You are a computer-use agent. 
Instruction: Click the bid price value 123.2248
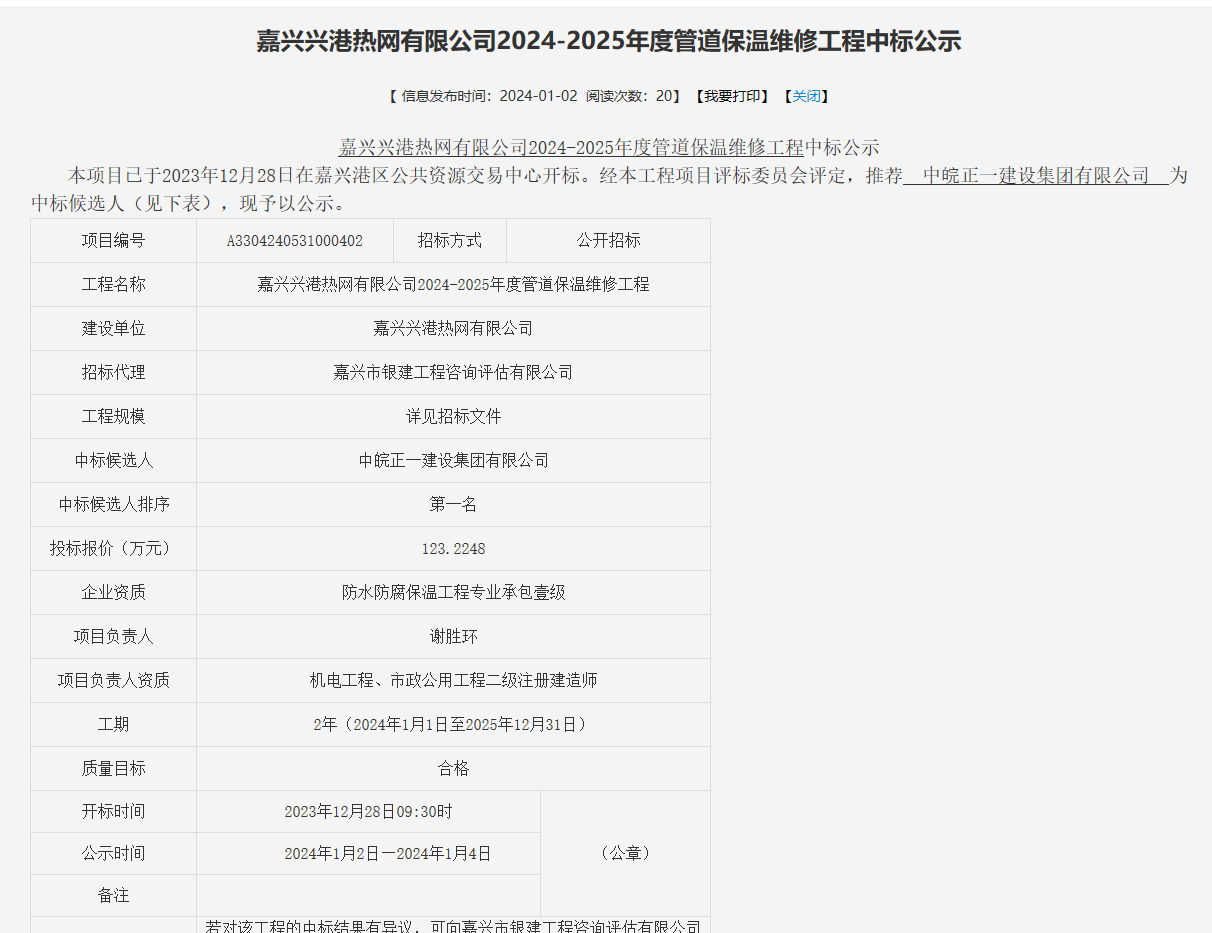pos(453,549)
